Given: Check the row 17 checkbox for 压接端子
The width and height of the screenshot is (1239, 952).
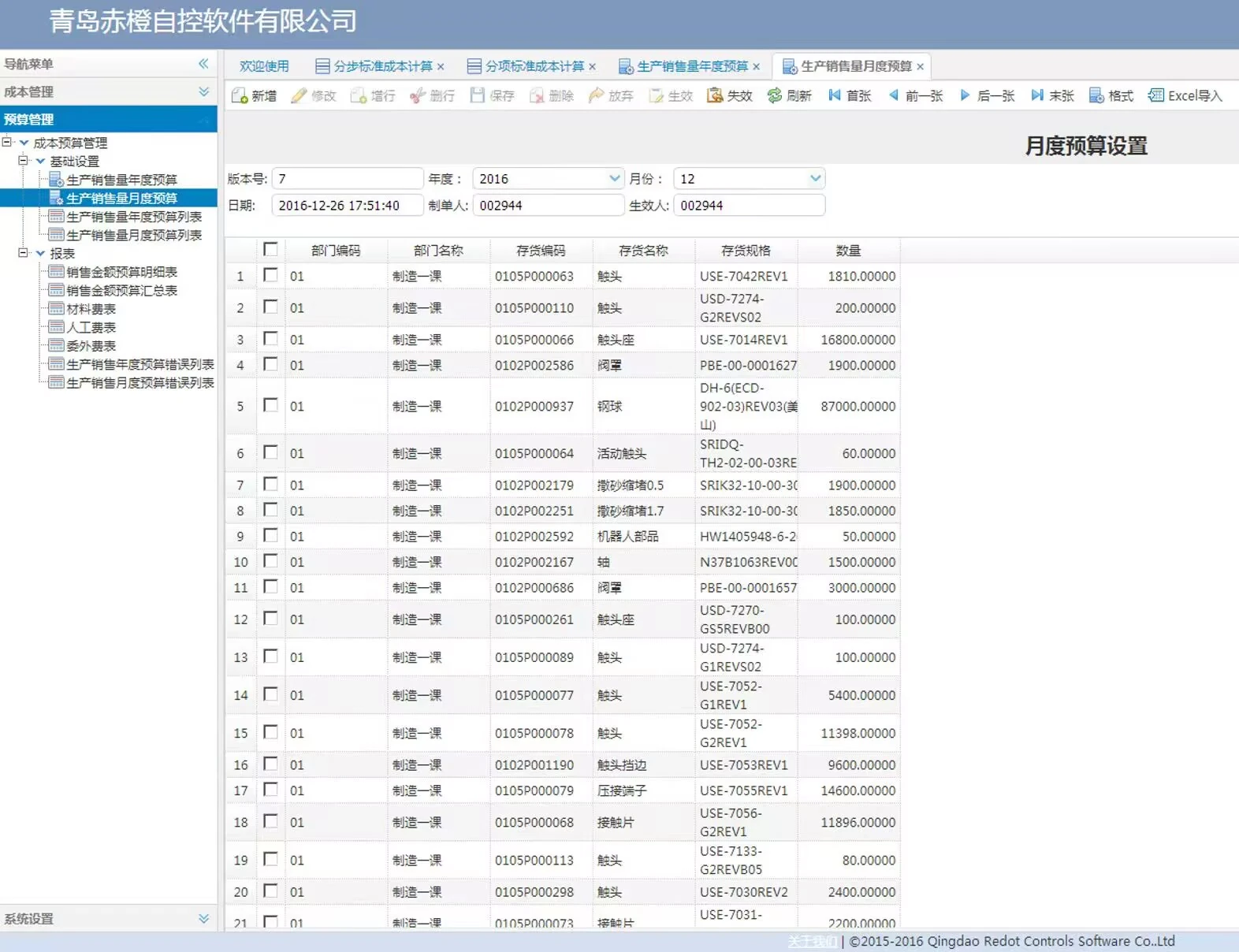Looking at the screenshot, I should click(x=270, y=789).
